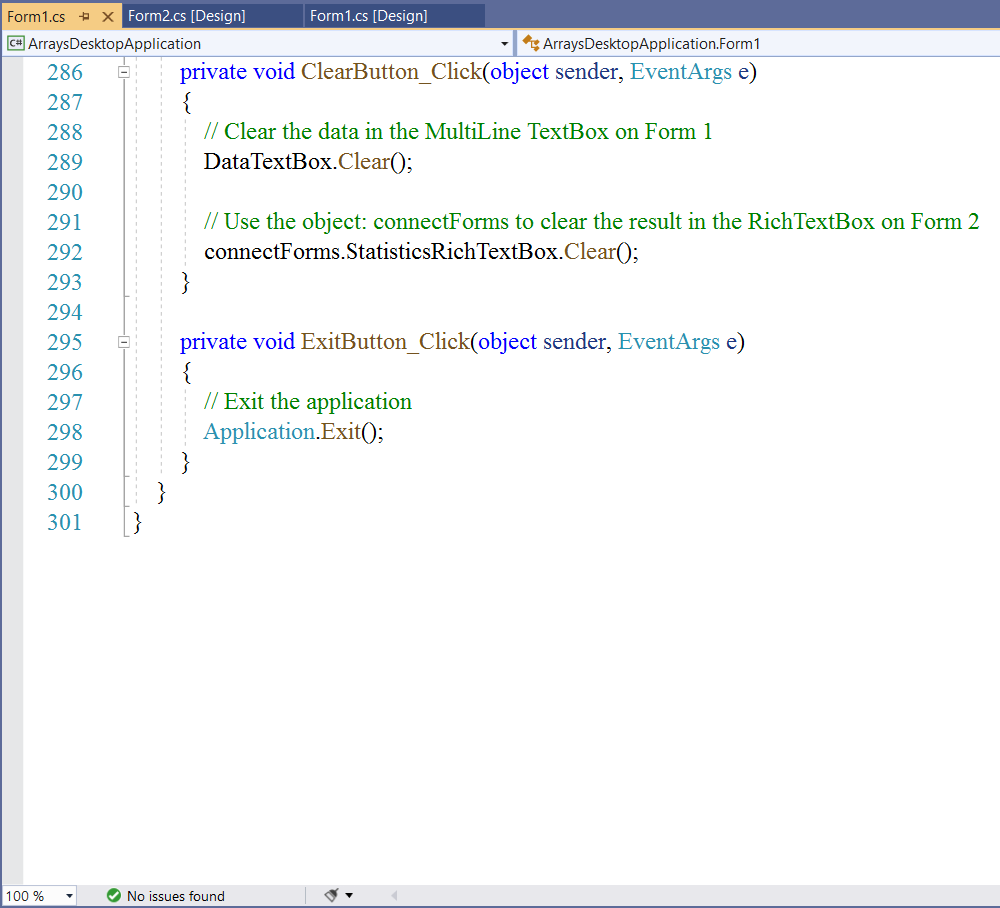
Task: Click the C# project icon in the navigation bar
Action: tap(16, 43)
